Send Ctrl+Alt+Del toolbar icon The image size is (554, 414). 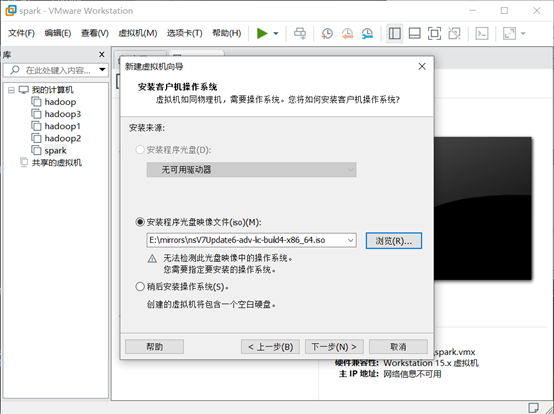point(300,34)
